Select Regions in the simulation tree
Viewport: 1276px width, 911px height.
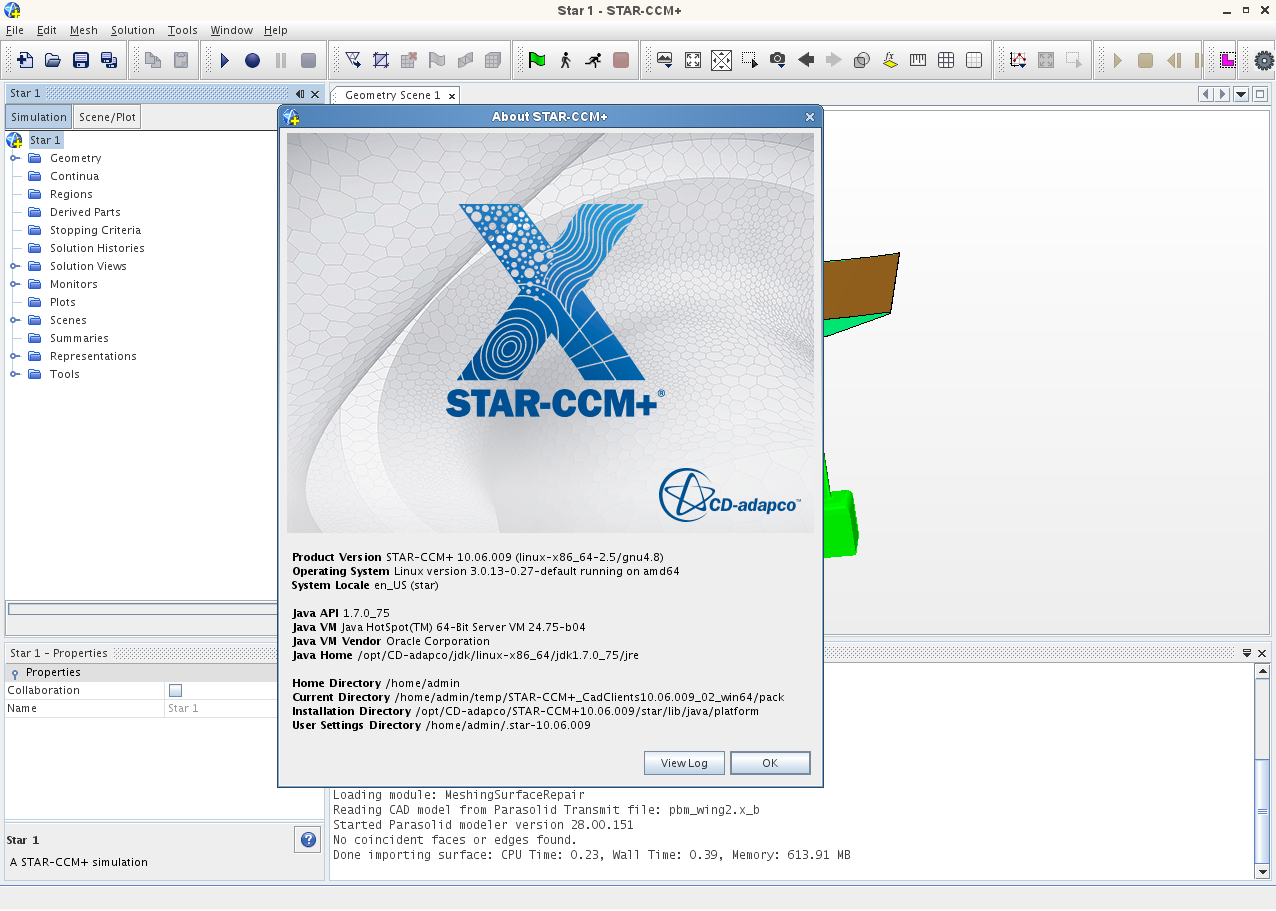tap(71, 194)
